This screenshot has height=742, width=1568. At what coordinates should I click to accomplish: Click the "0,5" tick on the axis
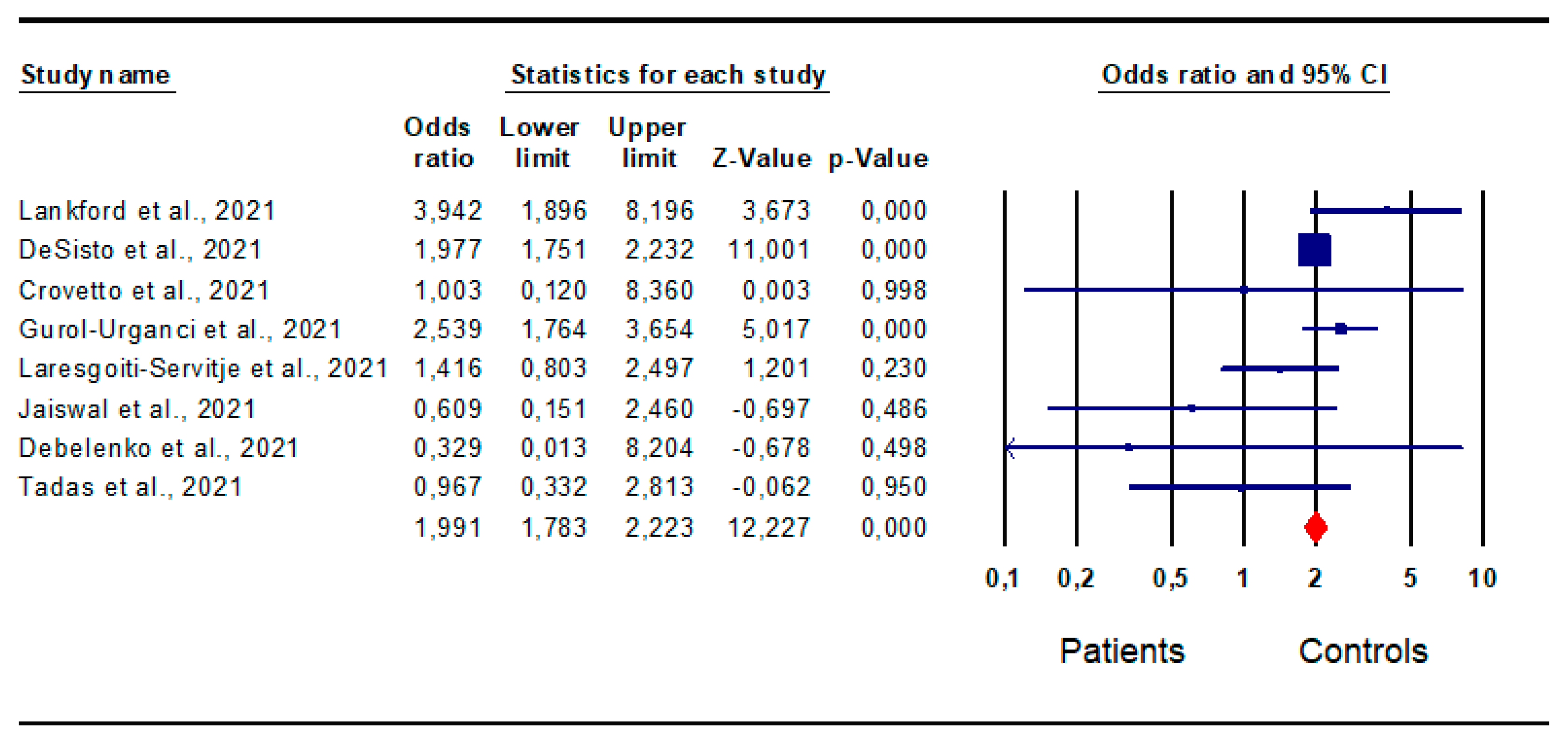tap(1169, 578)
